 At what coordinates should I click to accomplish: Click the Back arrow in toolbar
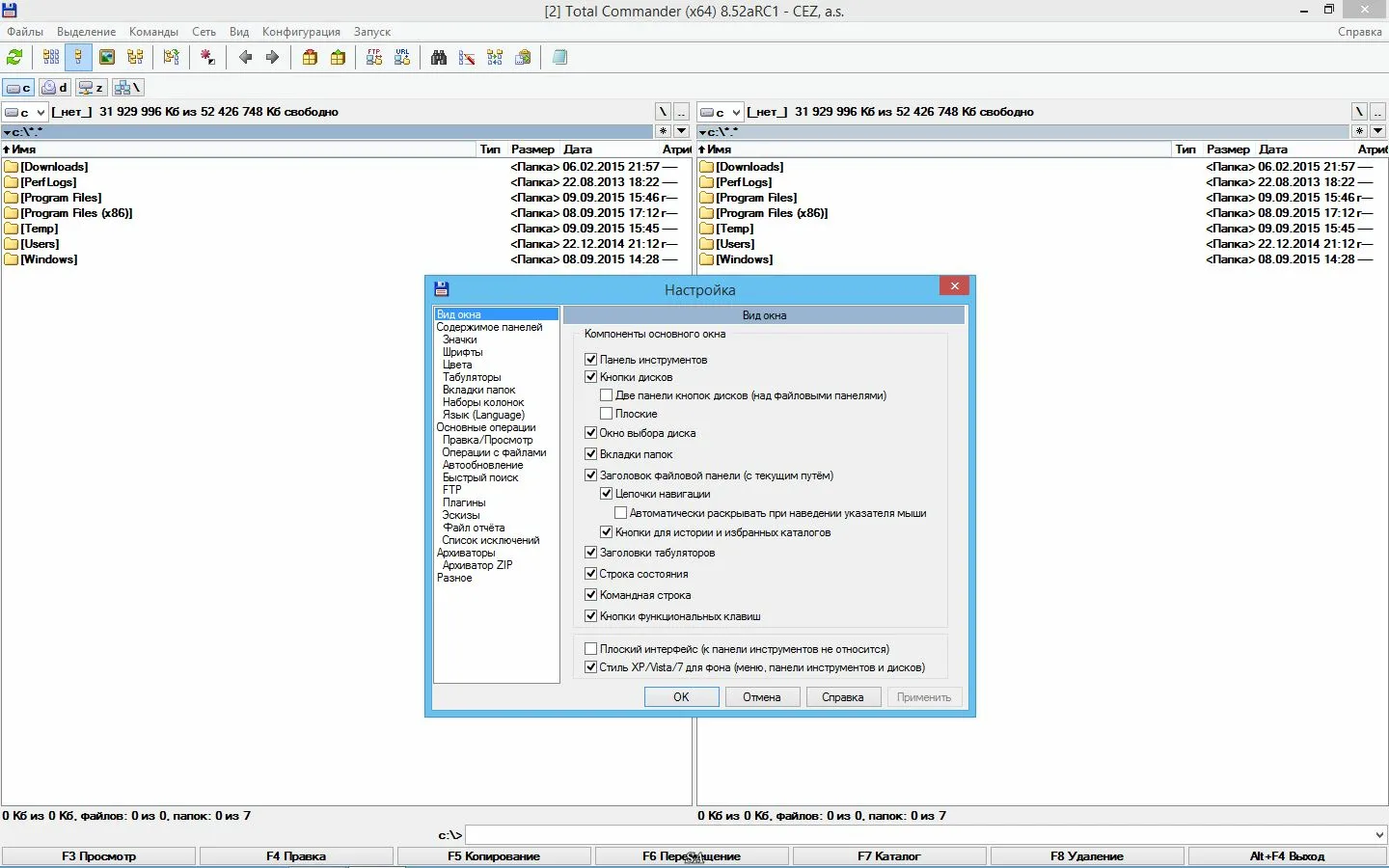(x=245, y=58)
